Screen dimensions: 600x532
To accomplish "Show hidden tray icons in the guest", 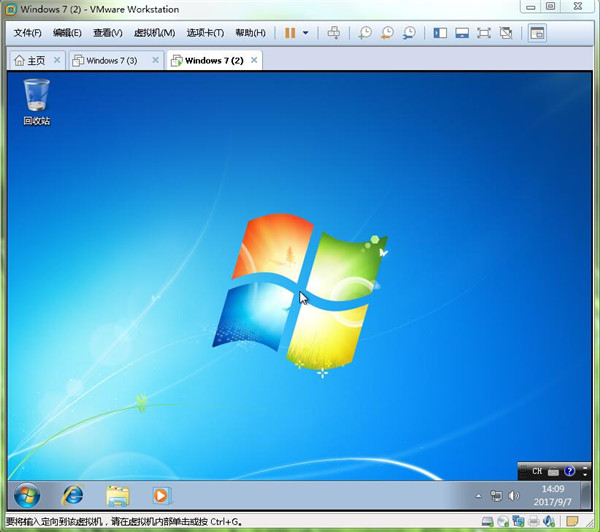I will (x=479, y=496).
